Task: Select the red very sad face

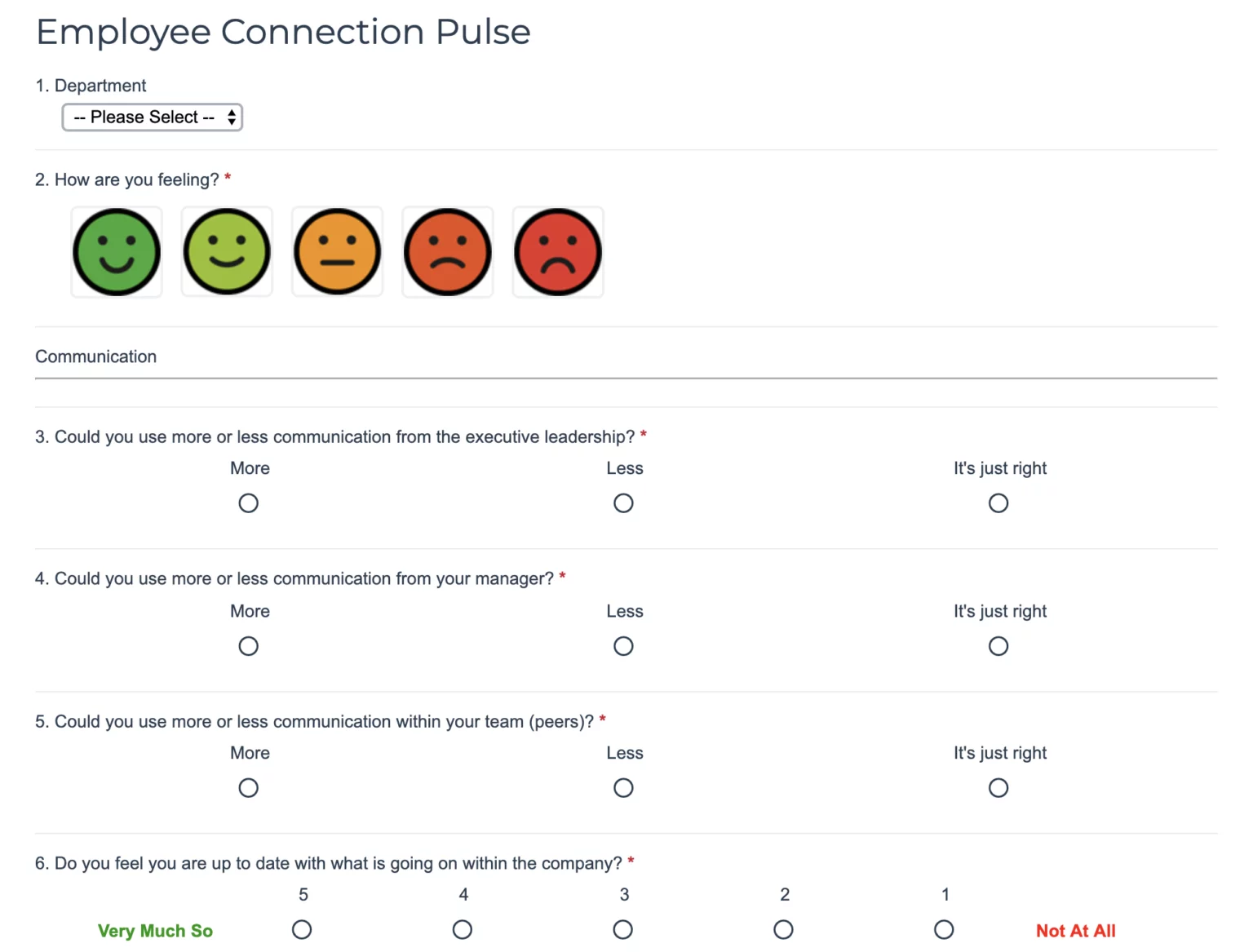Action: tap(558, 251)
